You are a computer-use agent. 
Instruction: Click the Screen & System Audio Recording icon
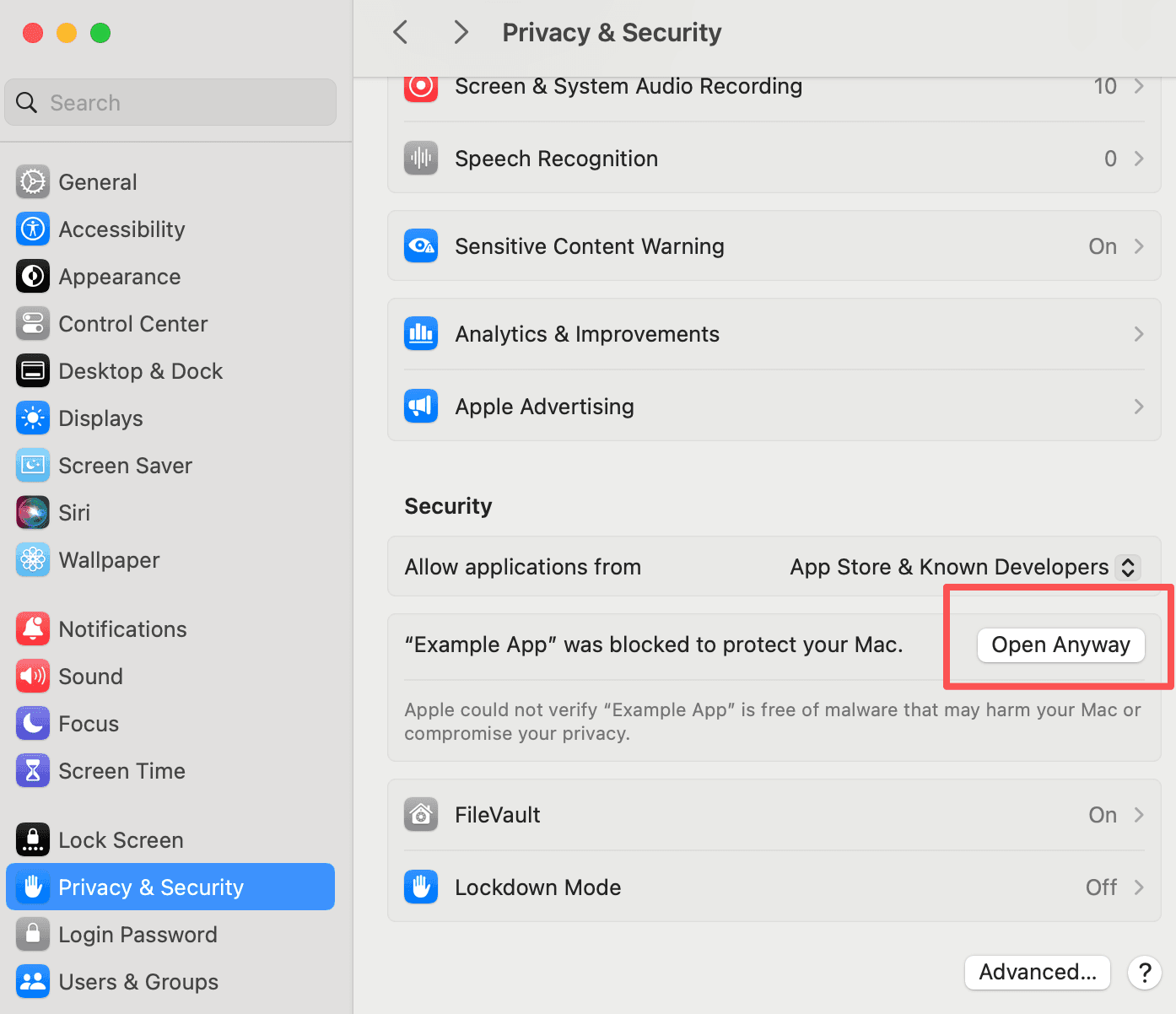421,88
